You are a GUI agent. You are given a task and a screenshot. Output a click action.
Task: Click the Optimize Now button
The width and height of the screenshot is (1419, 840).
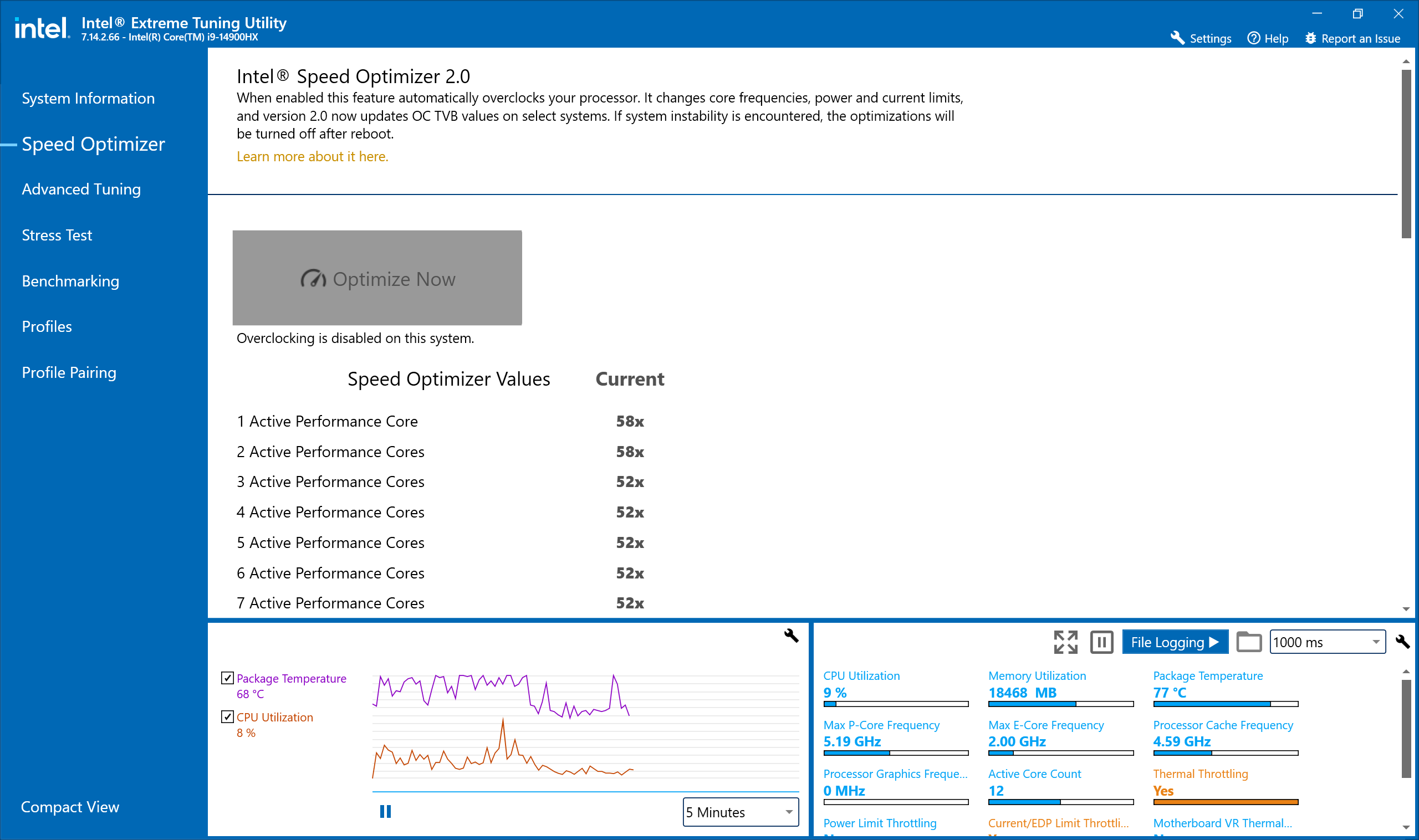376,278
